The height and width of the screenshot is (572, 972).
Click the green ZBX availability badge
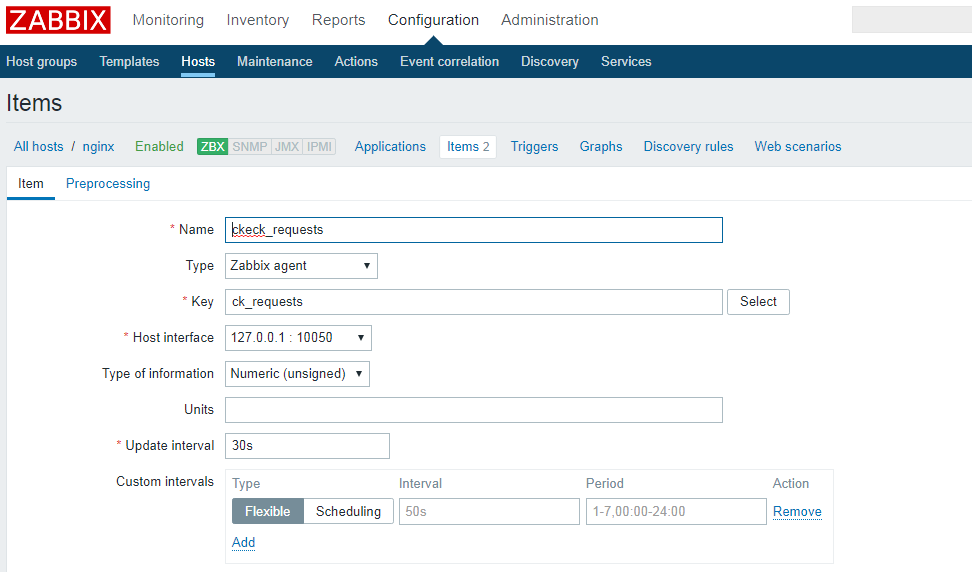213,146
